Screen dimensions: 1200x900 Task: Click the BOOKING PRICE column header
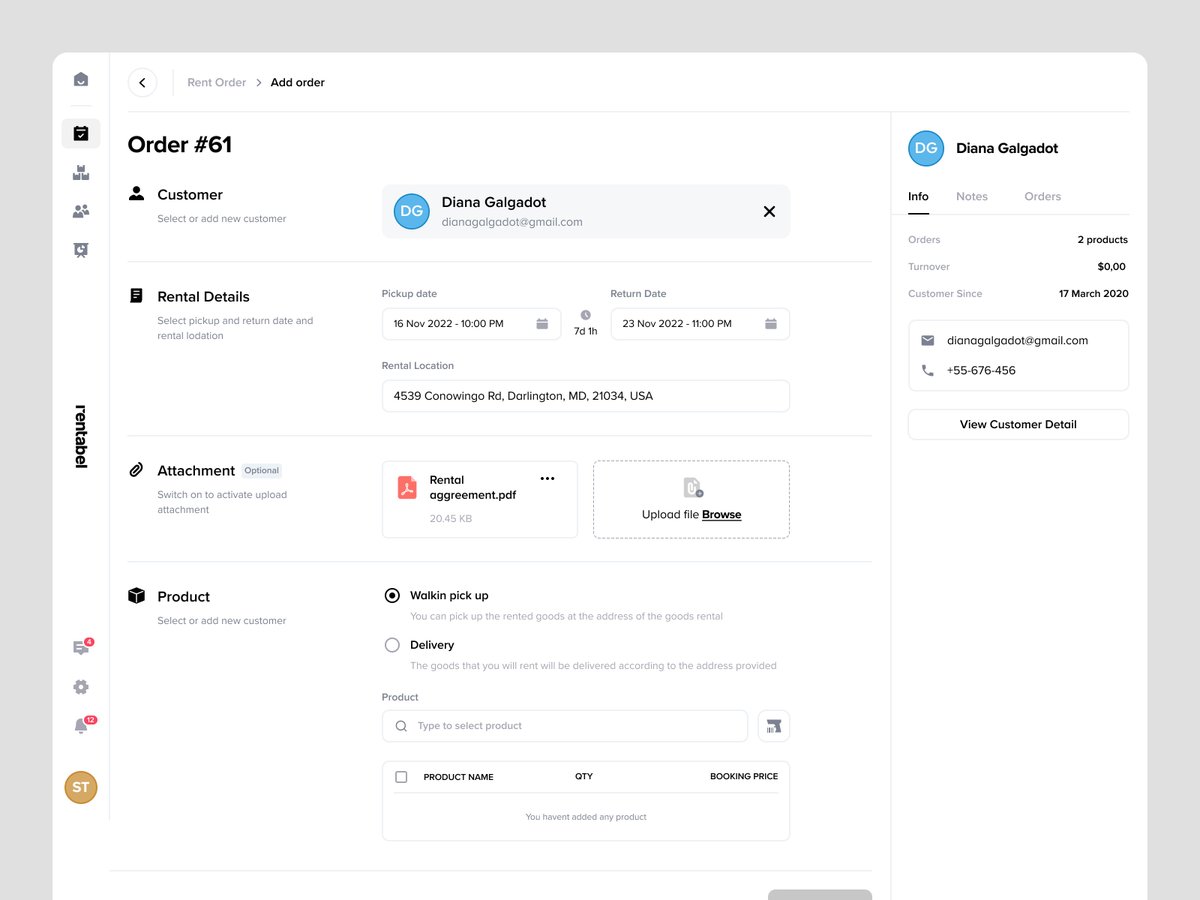(x=744, y=776)
